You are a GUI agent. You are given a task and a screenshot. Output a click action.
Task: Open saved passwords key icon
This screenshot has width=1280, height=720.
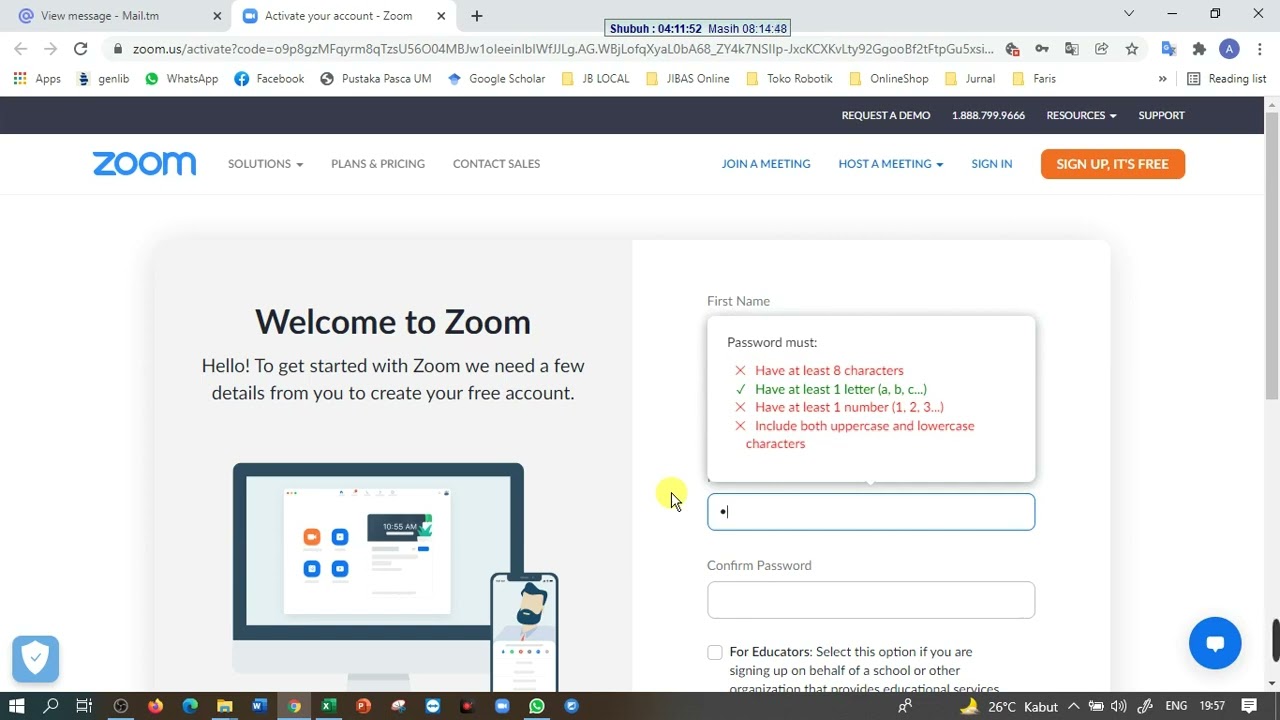[1042, 49]
